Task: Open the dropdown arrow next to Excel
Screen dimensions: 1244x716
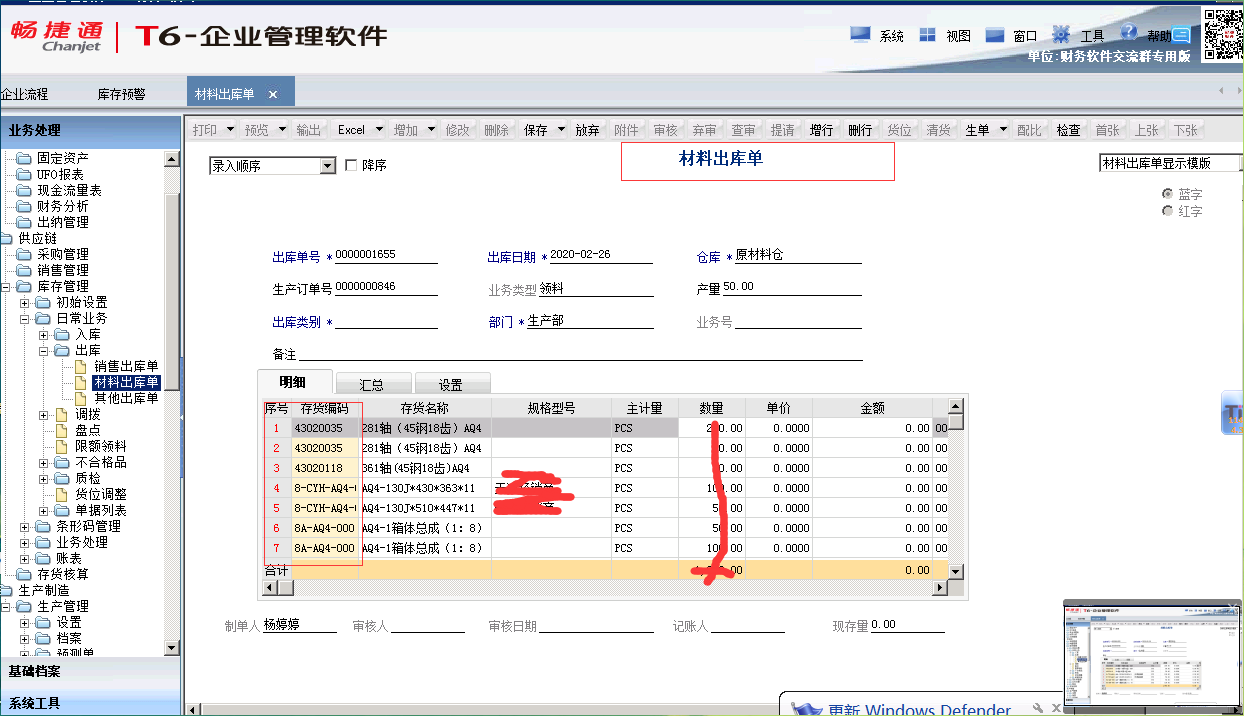Action: [x=381, y=130]
